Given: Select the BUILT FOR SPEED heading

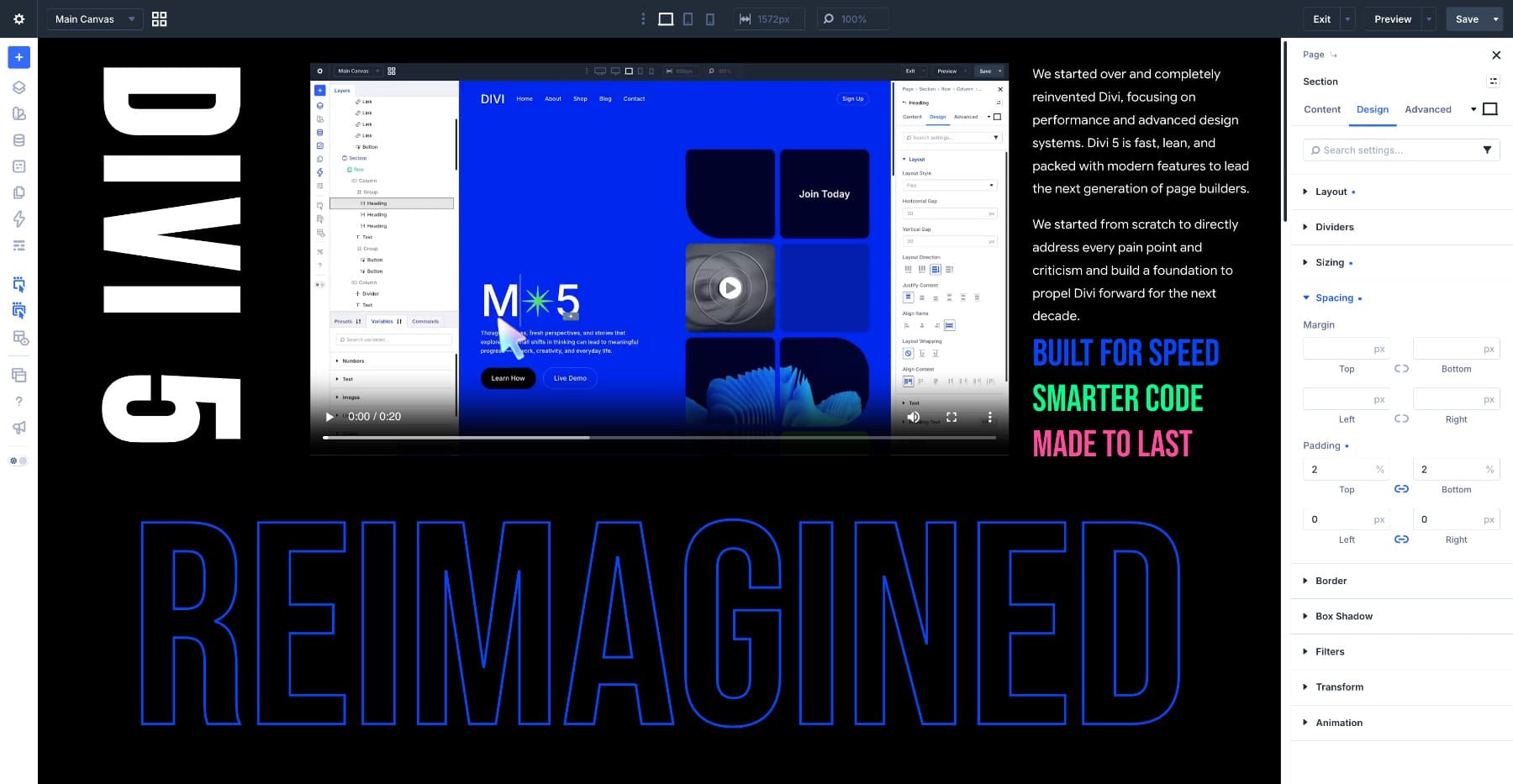Looking at the screenshot, I should 1125,353.
